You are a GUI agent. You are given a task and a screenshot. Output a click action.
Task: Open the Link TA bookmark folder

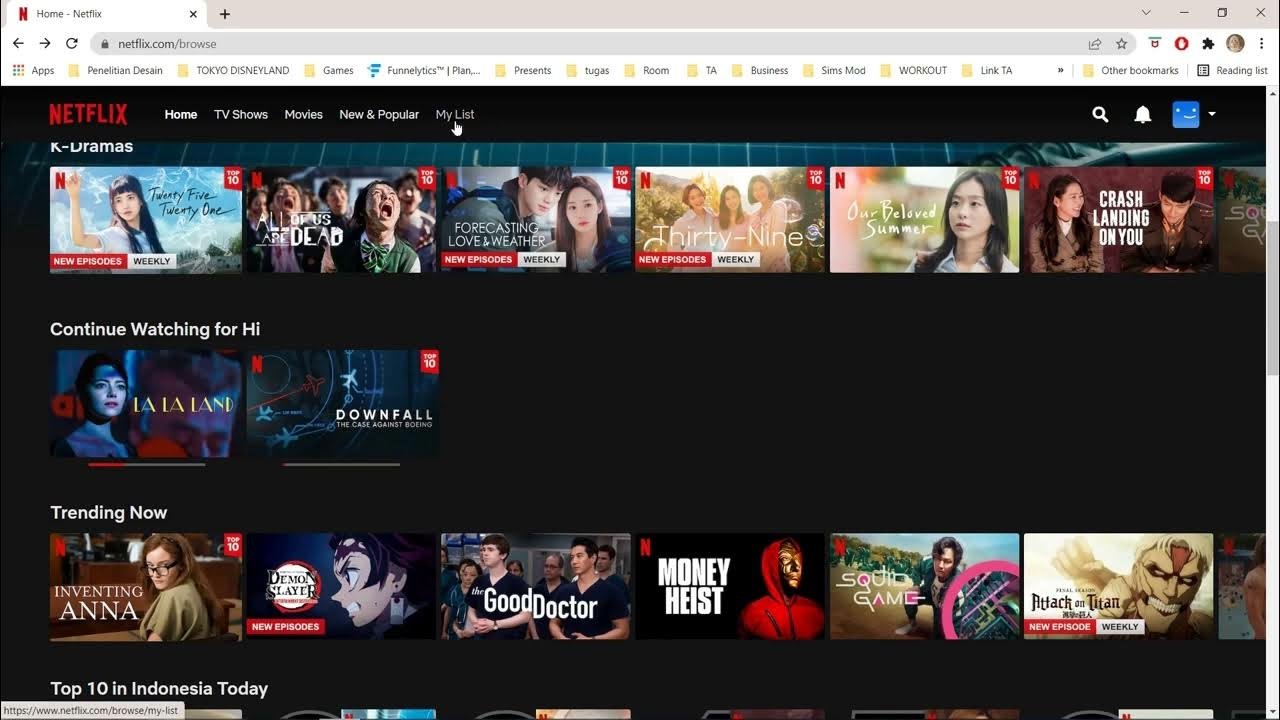(987, 71)
